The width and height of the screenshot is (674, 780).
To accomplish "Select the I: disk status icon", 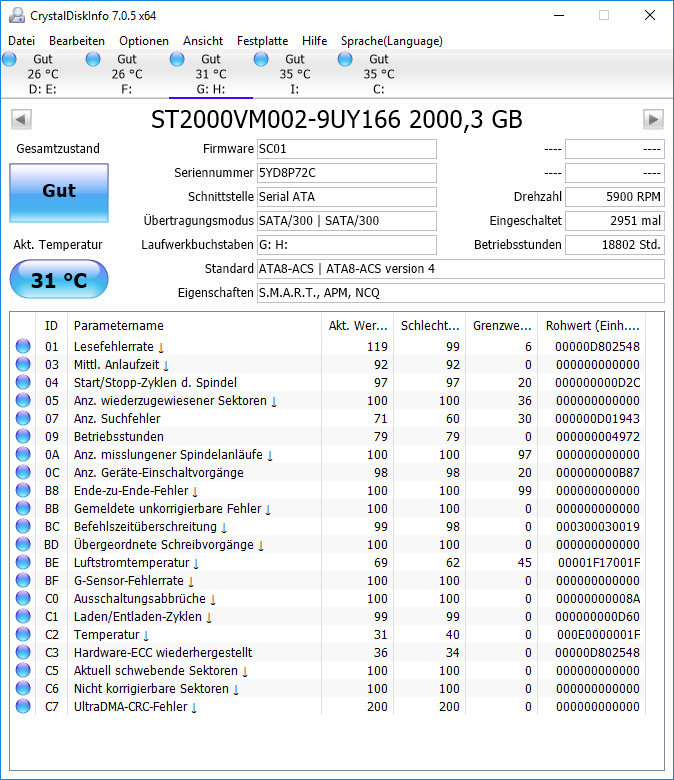I will point(261,60).
